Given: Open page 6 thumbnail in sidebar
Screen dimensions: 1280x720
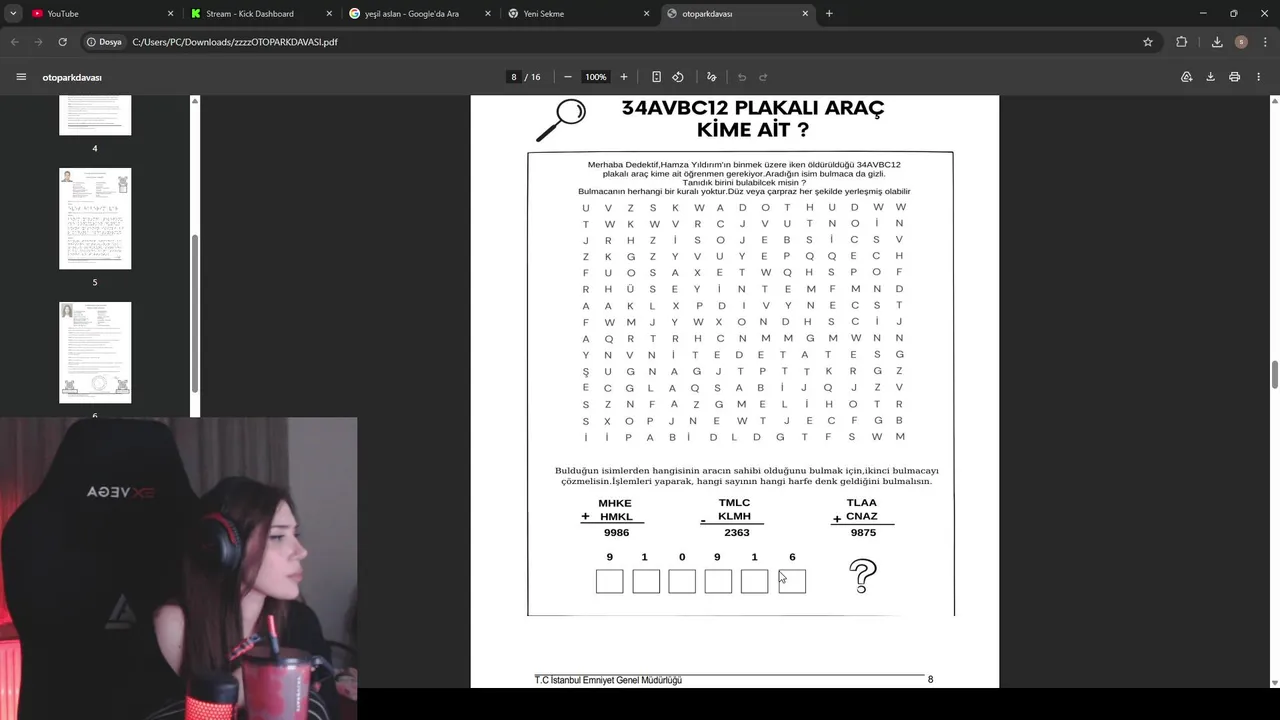Looking at the screenshot, I should pyautogui.click(x=95, y=352).
